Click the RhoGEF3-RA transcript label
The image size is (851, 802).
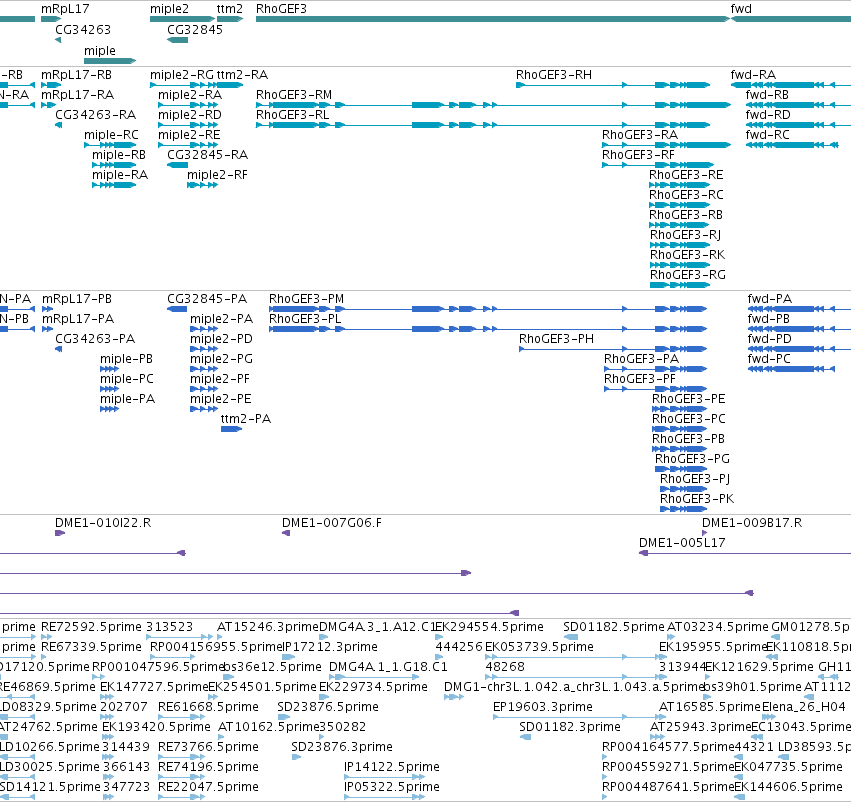point(640,135)
